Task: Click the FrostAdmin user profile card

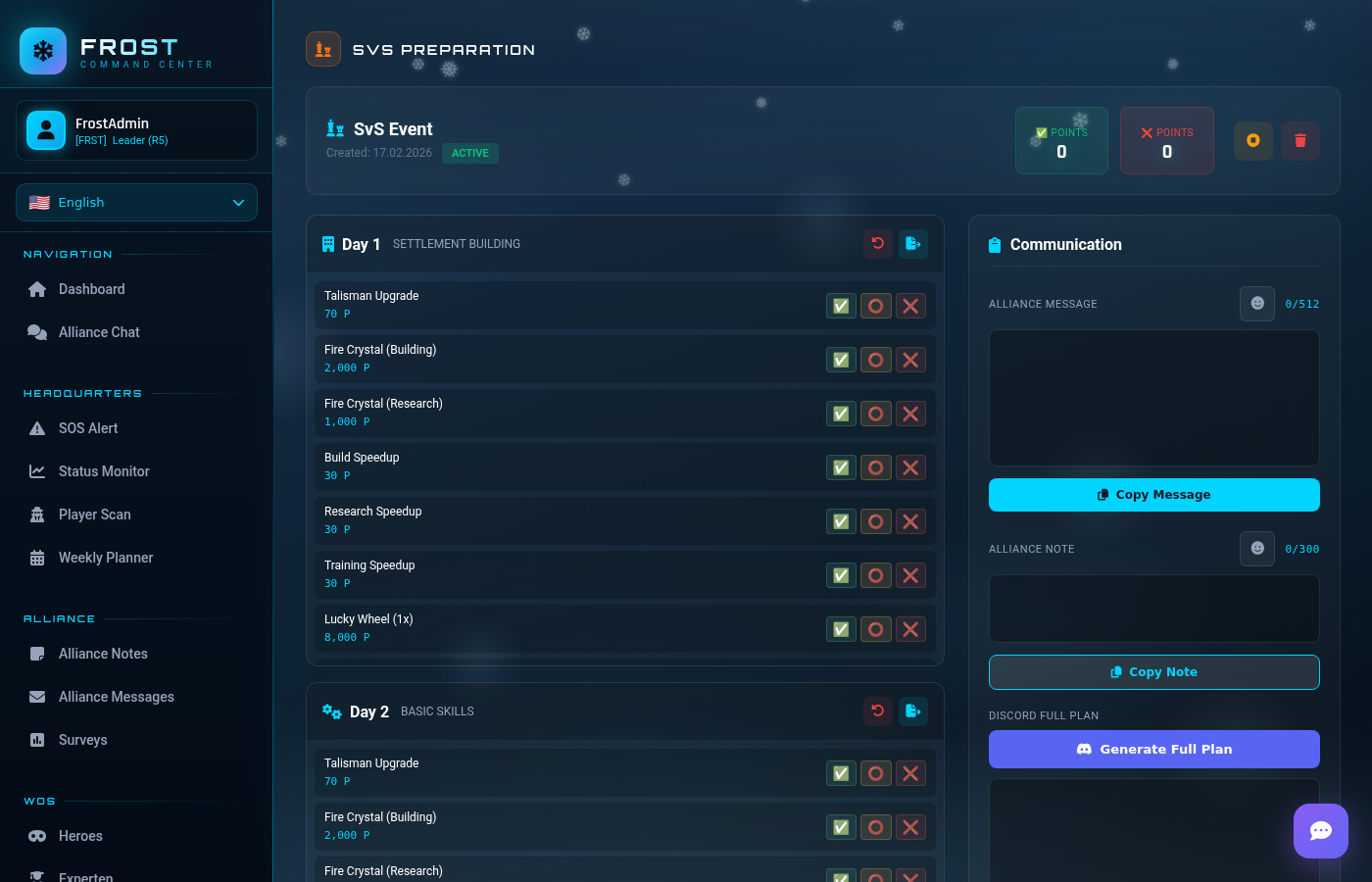Action: pyautogui.click(x=136, y=130)
